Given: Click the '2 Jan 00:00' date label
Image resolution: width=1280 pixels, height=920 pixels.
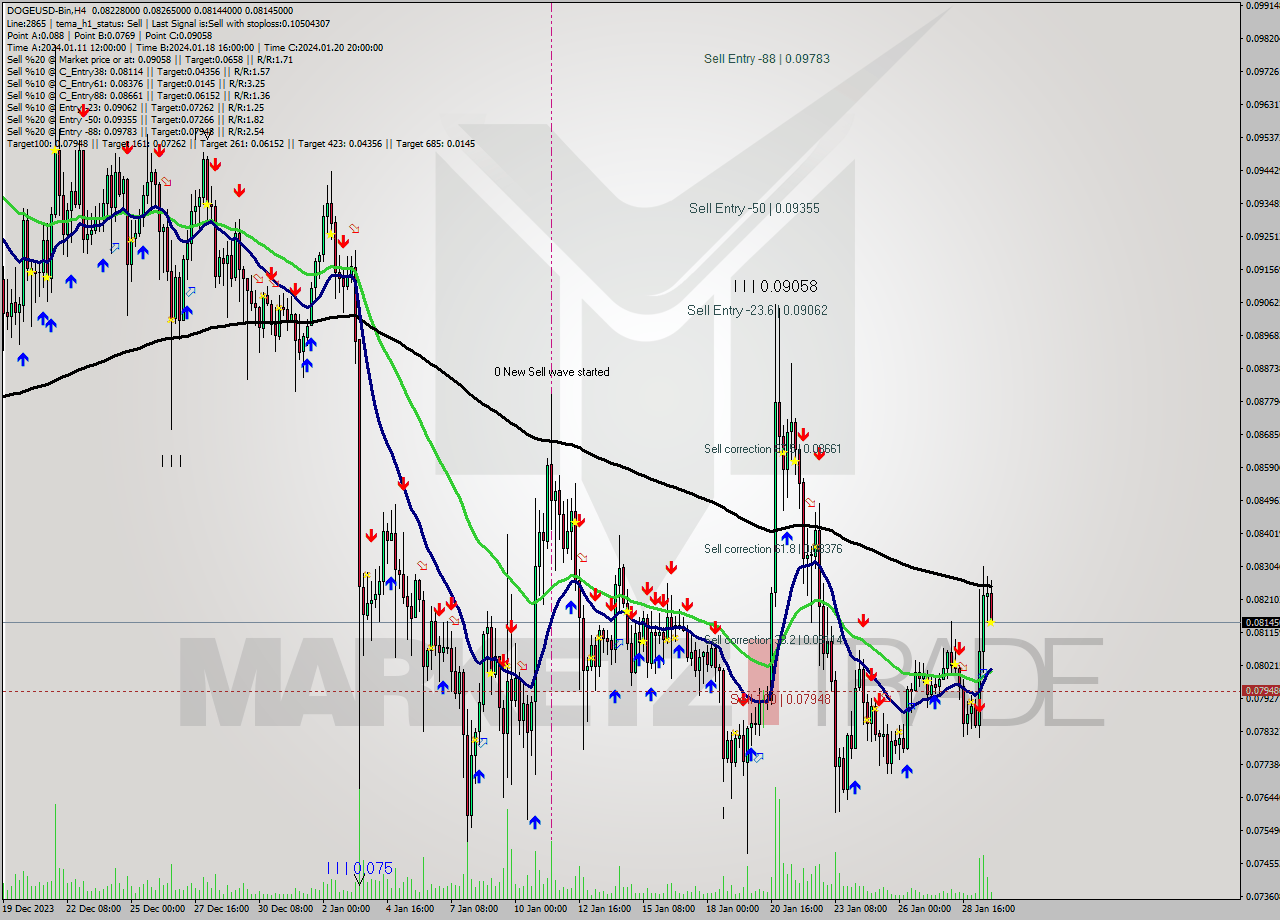Looking at the screenshot, I should pyautogui.click(x=346, y=909).
